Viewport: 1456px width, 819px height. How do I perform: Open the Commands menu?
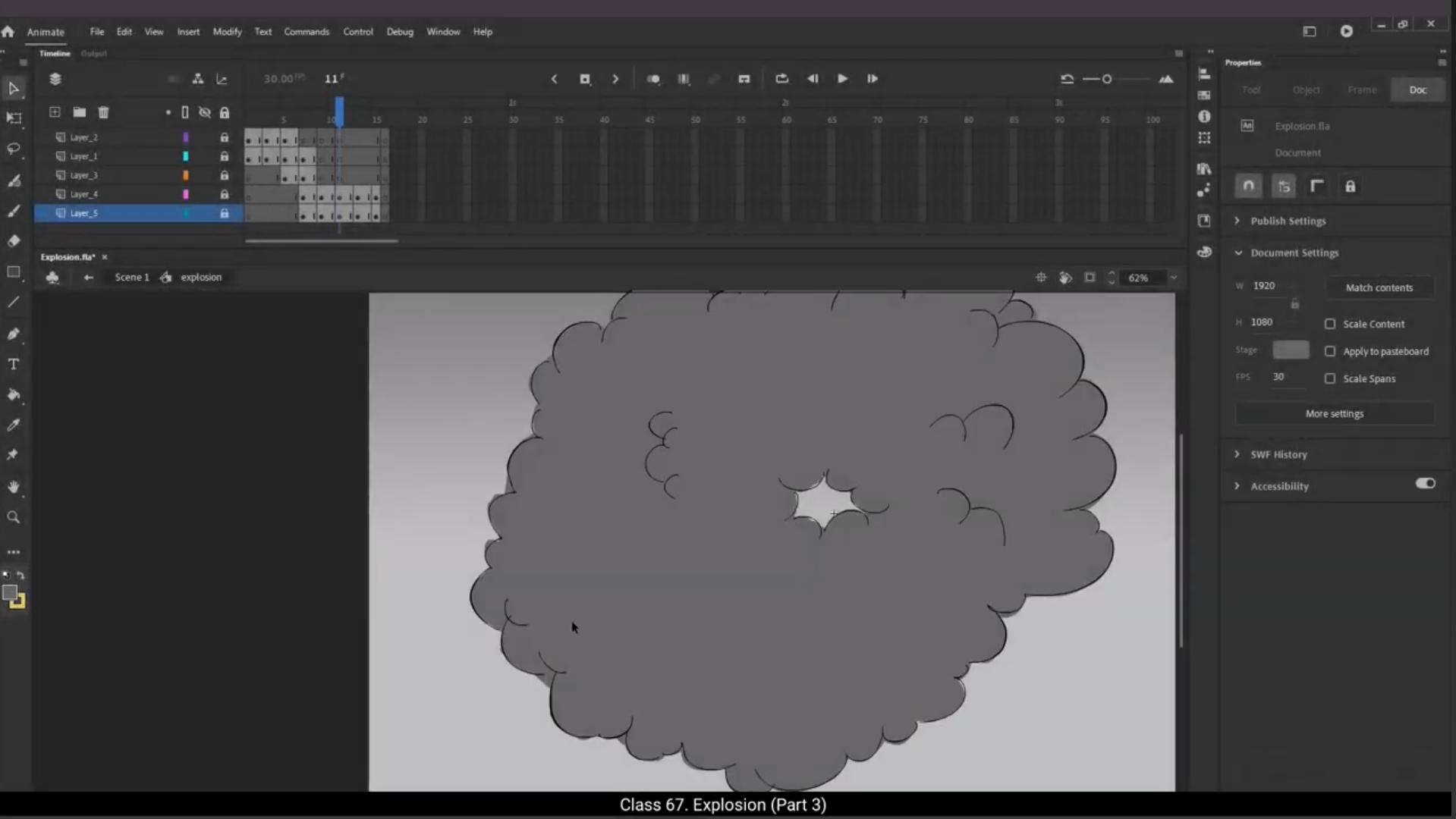[x=307, y=32]
